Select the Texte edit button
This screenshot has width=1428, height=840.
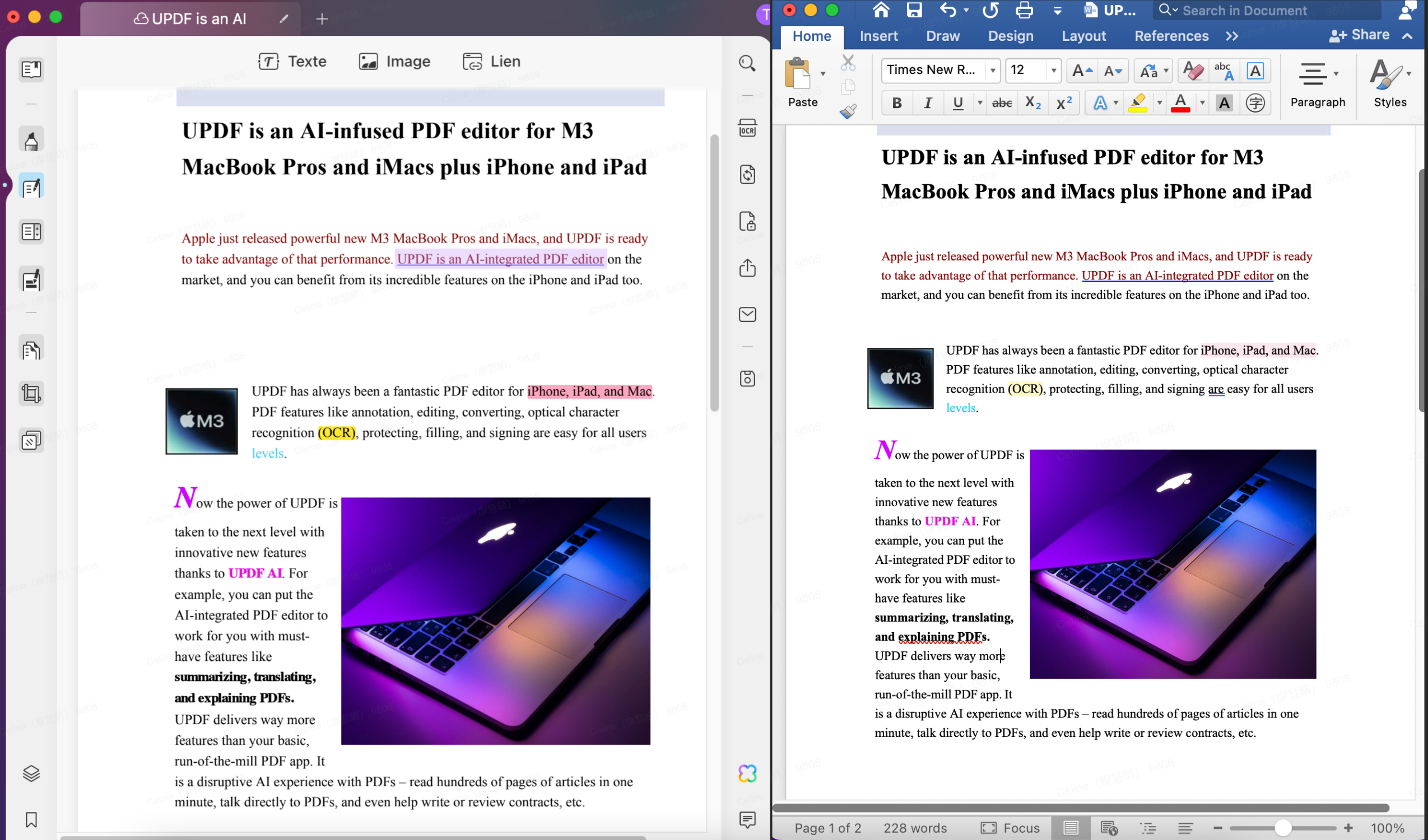292,61
